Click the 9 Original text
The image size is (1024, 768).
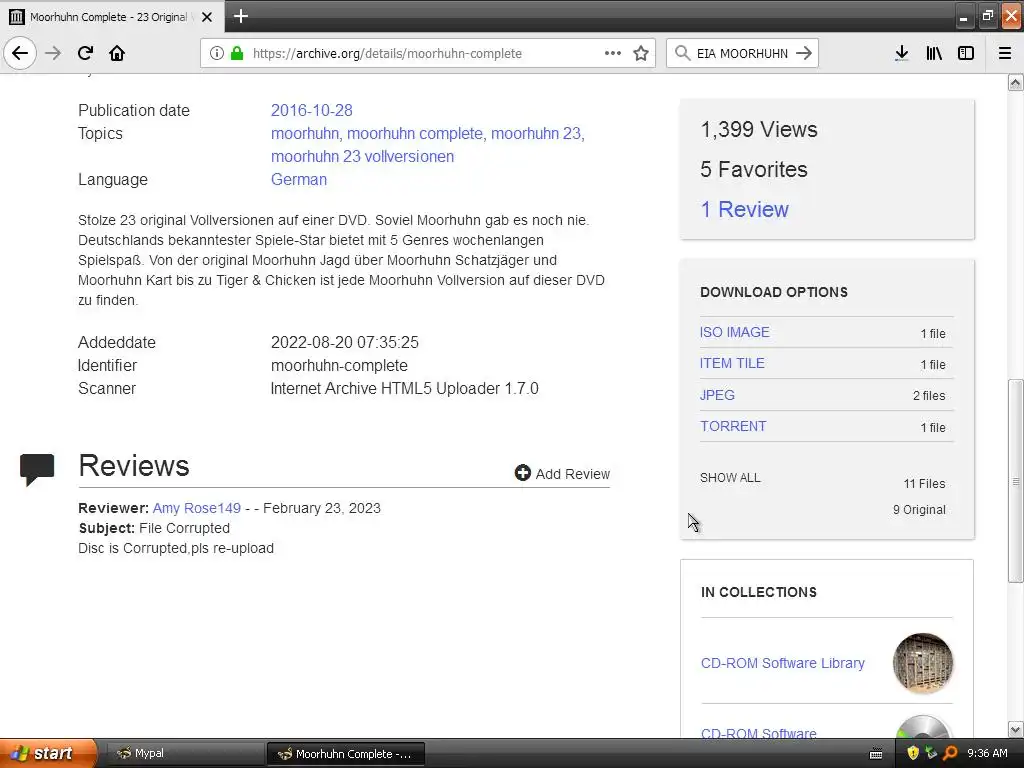click(919, 510)
